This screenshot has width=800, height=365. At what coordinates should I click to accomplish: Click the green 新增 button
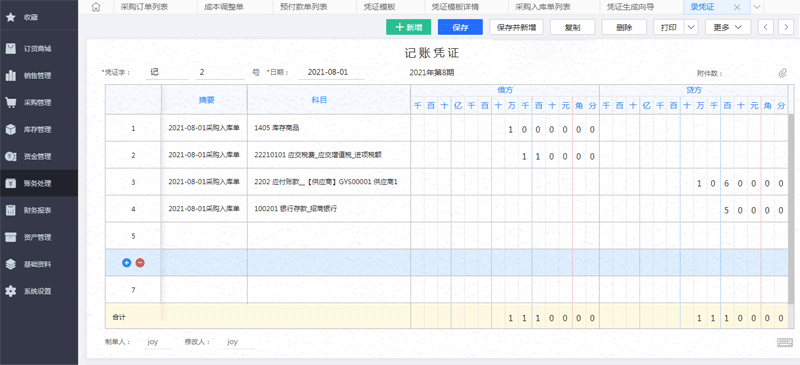coord(409,28)
